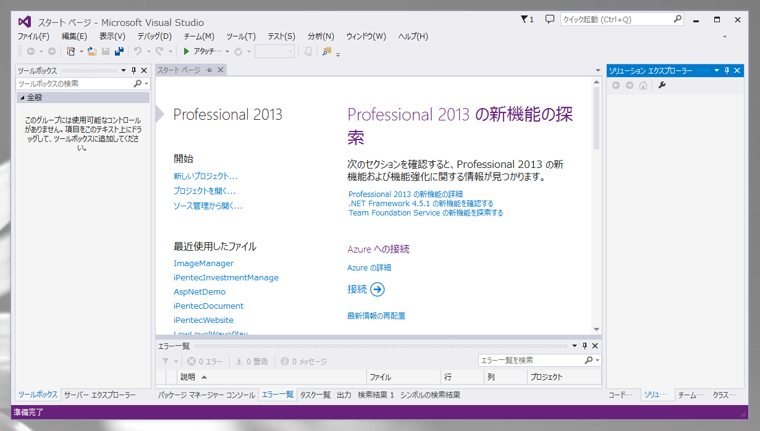Click the Undo toolbar icon
Image resolution: width=760 pixels, height=431 pixels.
(138, 51)
